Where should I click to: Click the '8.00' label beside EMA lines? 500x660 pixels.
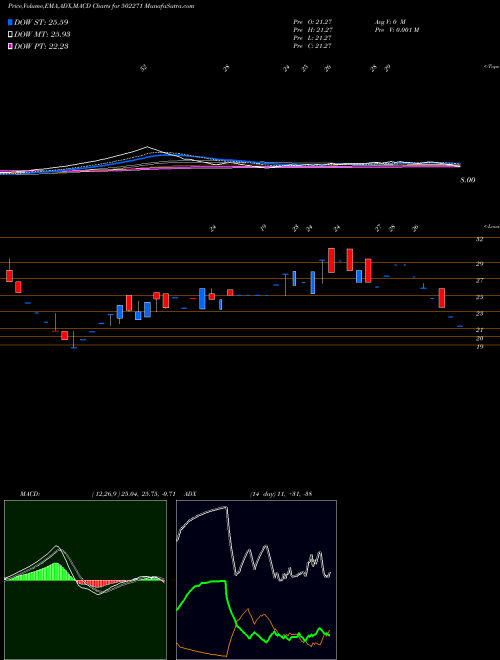coord(468,180)
